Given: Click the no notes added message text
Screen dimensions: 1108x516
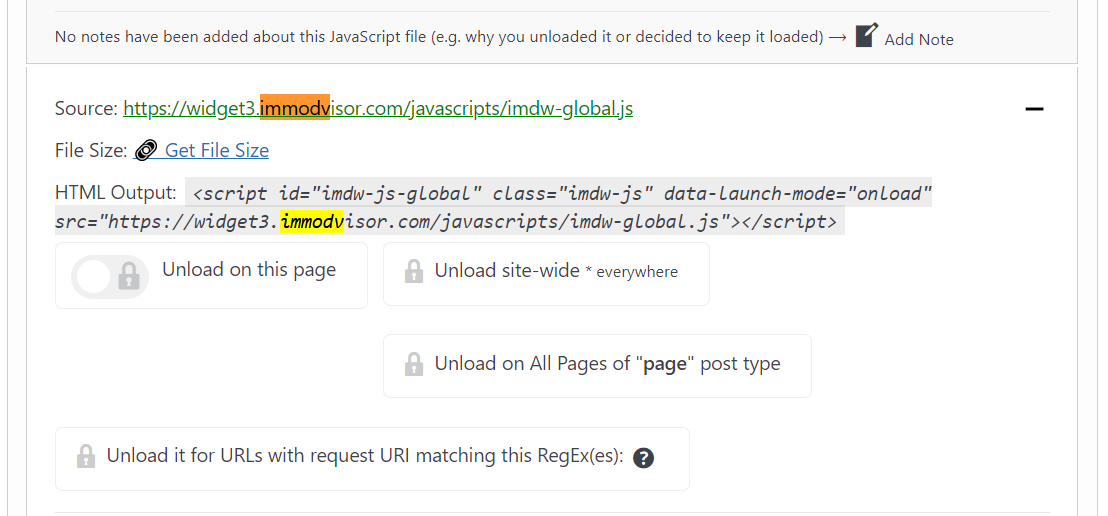Looking at the screenshot, I should (439, 37).
